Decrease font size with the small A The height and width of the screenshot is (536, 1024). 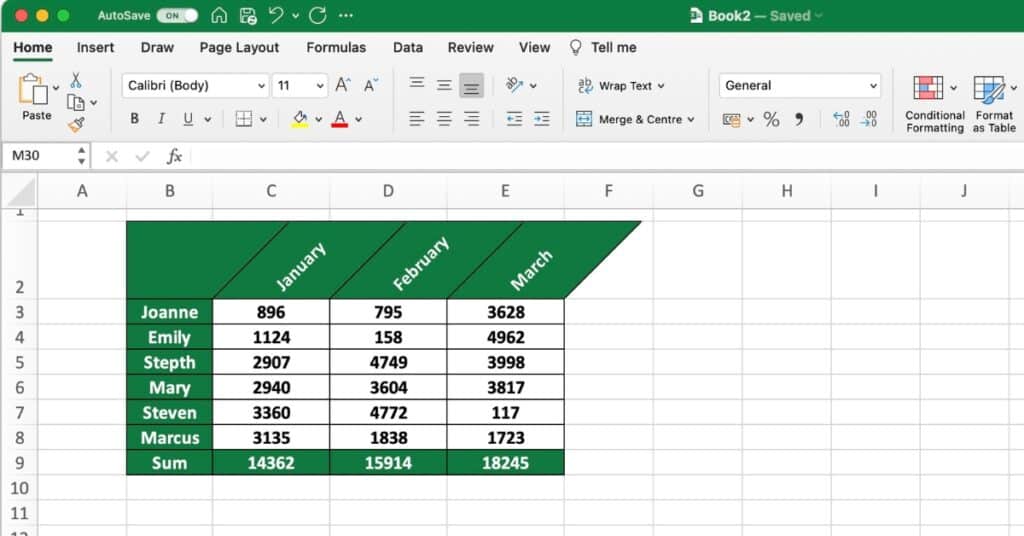370,86
